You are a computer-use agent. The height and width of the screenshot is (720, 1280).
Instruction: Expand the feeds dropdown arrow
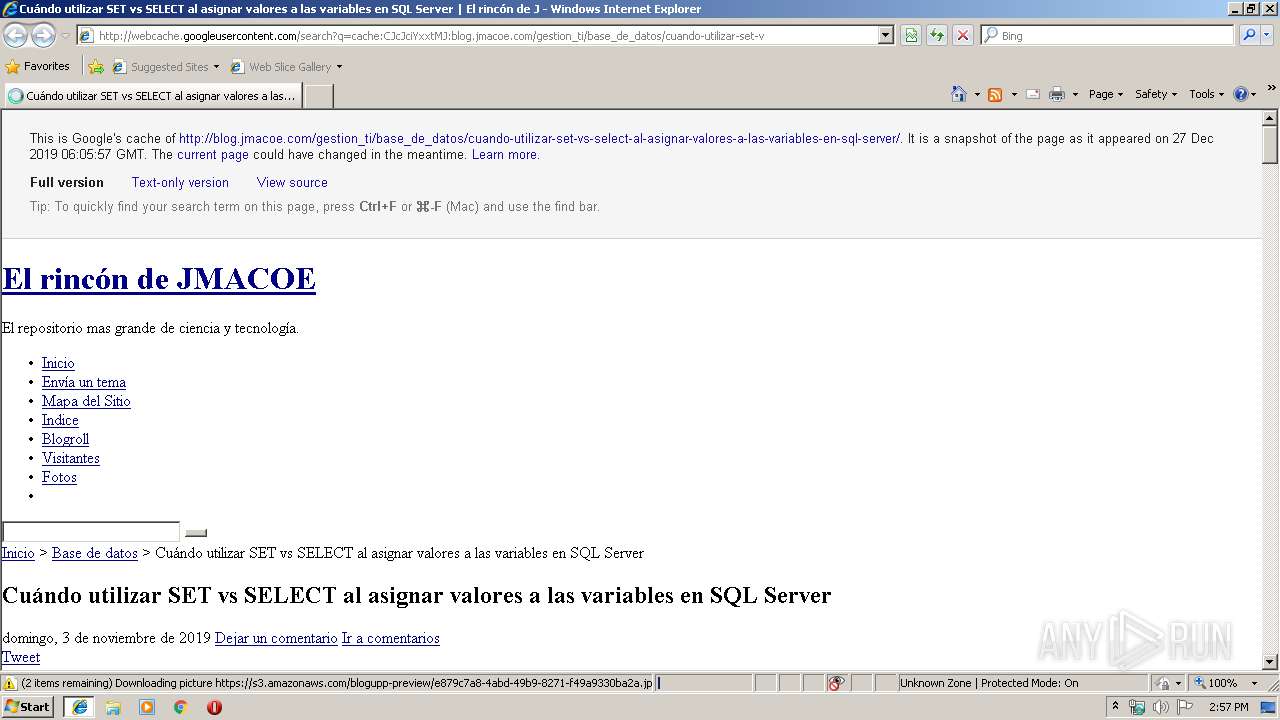click(x=1014, y=94)
